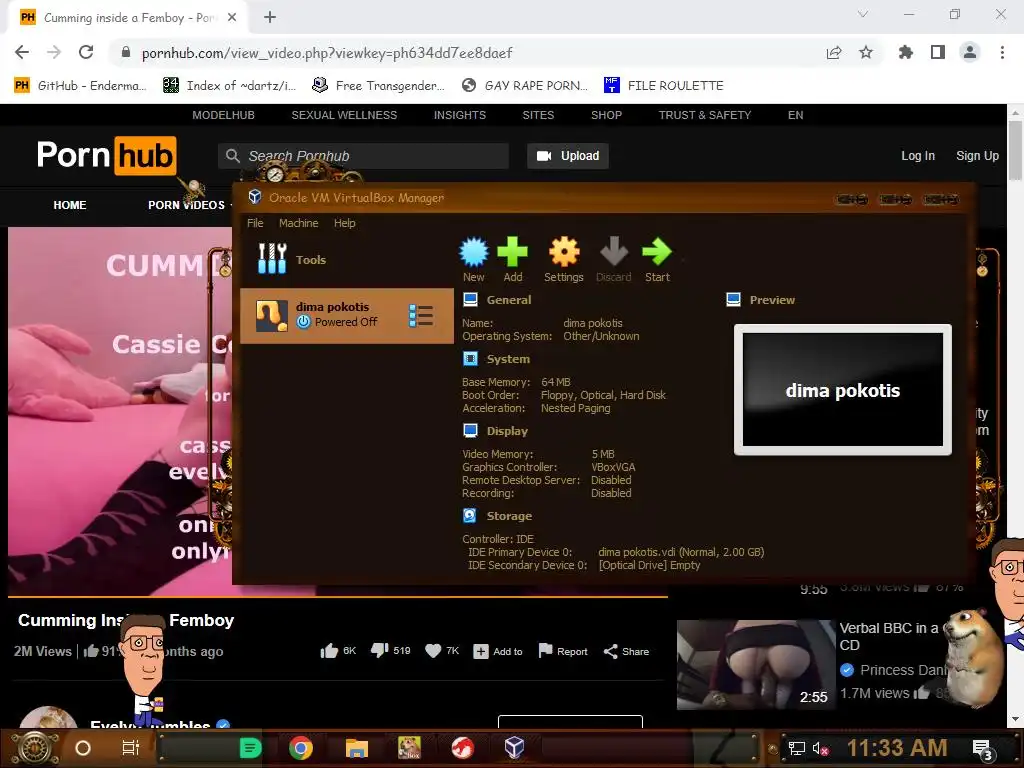
Task: Click the Share button under the video
Action: [626, 651]
